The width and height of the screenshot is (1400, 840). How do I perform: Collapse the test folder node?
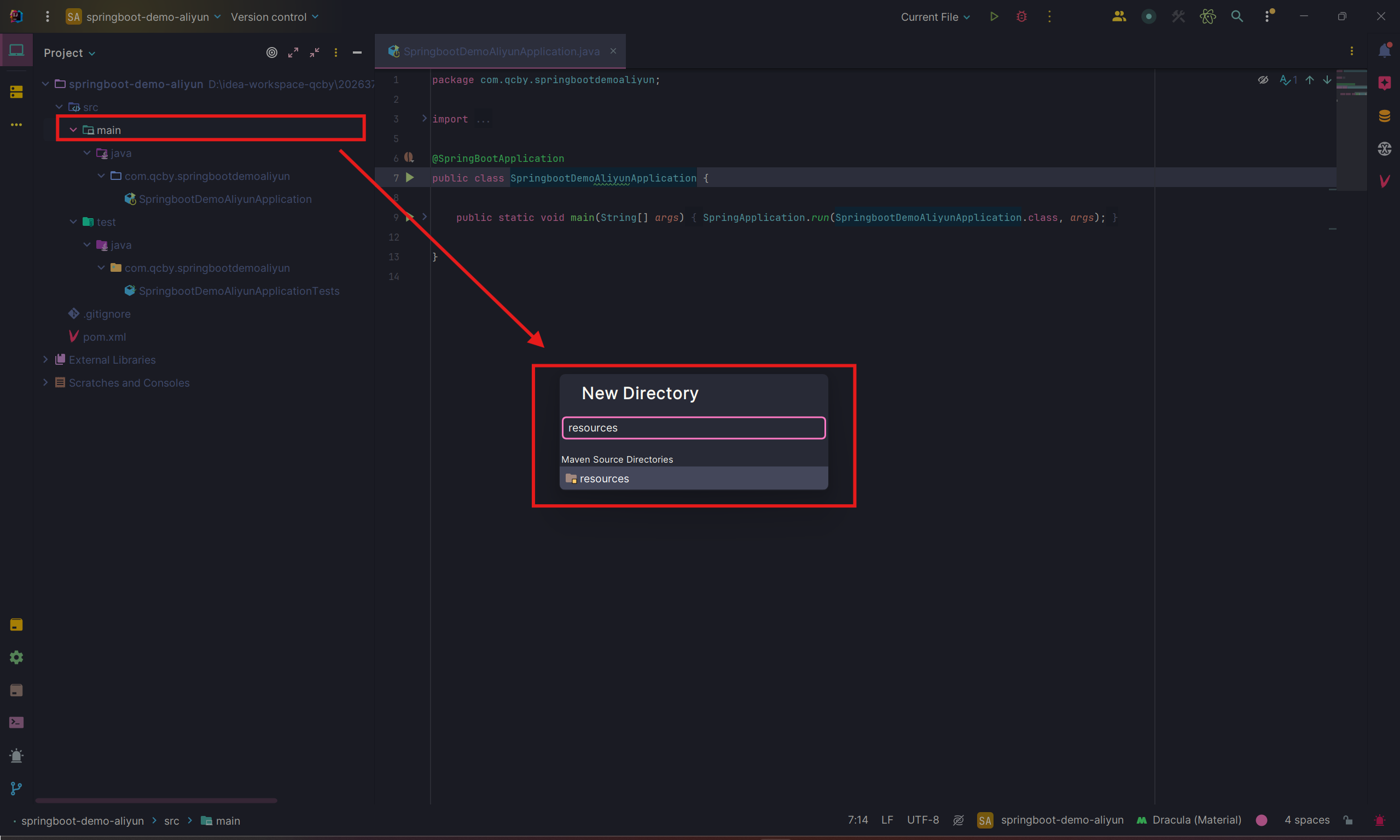click(x=73, y=222)
